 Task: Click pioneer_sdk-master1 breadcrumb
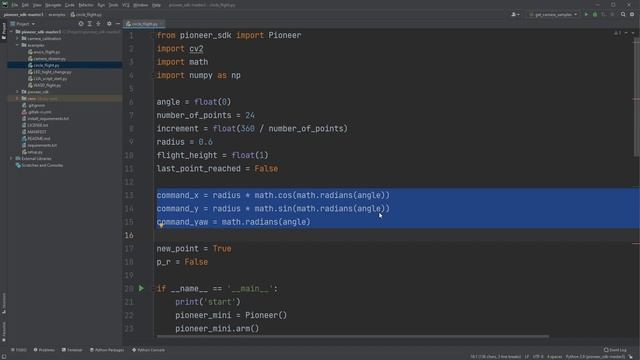[23, 15]
